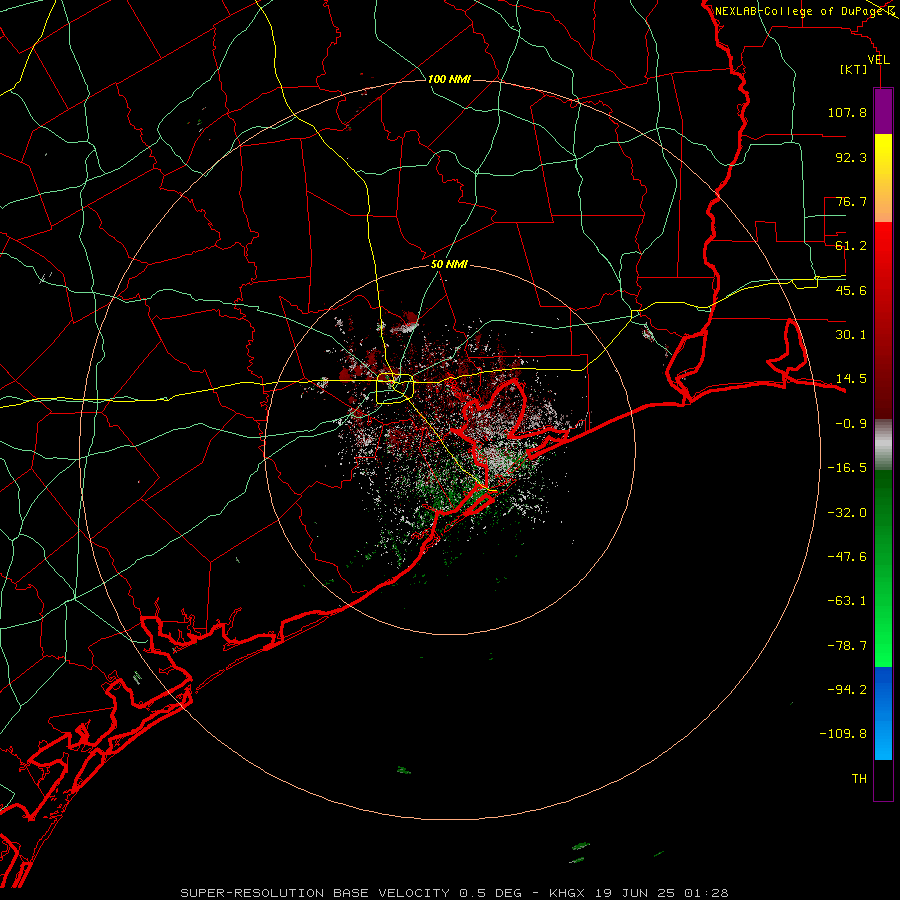Click the -94.2 velocity scale value
The height and width of the screenshot is (900, 900).
[x=847, y=690]
